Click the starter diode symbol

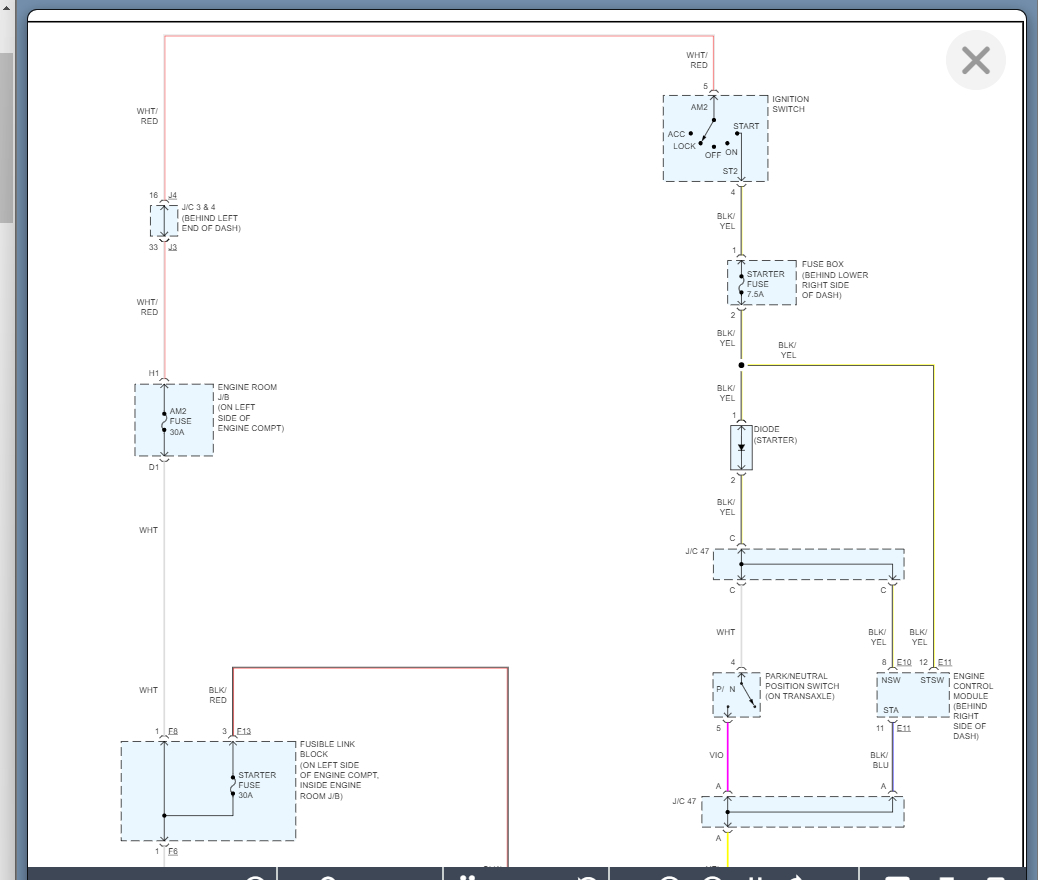[741, 447]
